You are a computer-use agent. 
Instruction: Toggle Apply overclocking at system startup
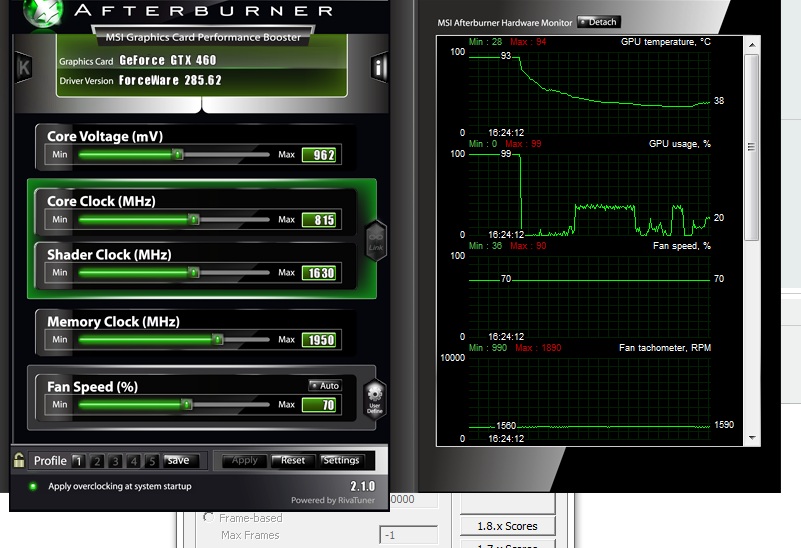pos(33,486)
